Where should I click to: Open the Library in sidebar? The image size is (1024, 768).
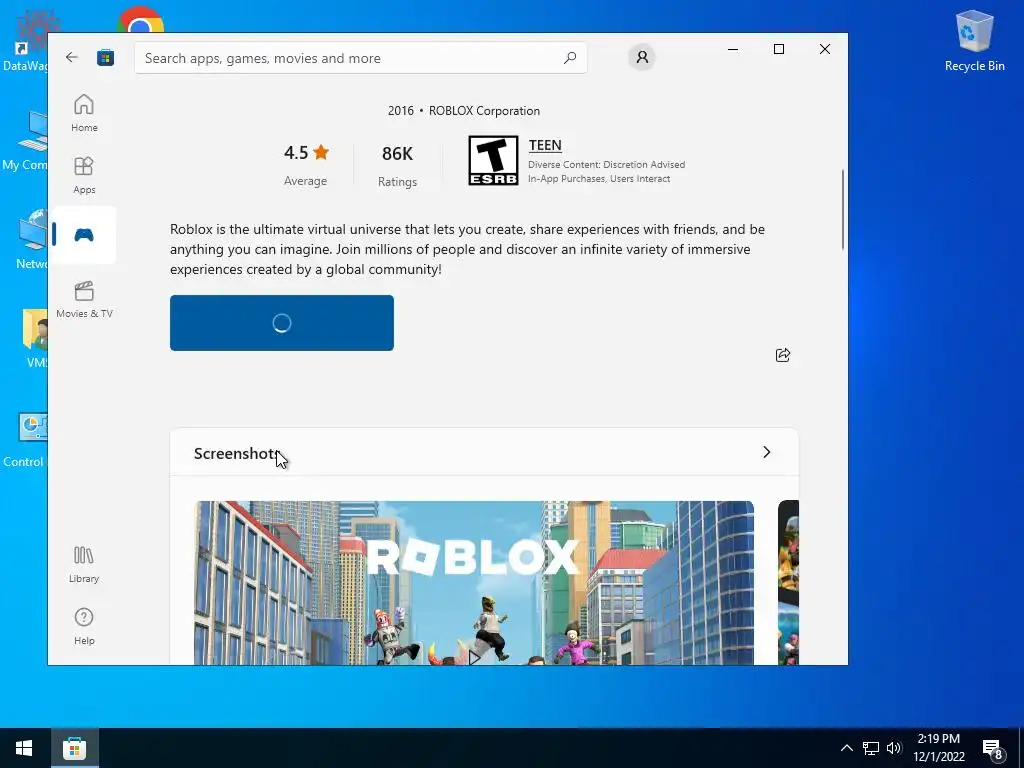[84, 565]
